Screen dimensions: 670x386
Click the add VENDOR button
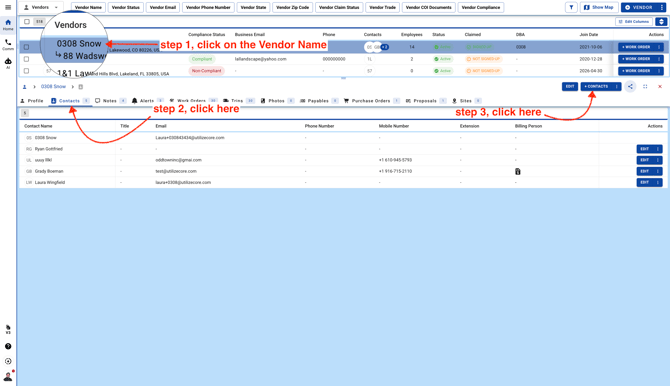coord(639,7)
